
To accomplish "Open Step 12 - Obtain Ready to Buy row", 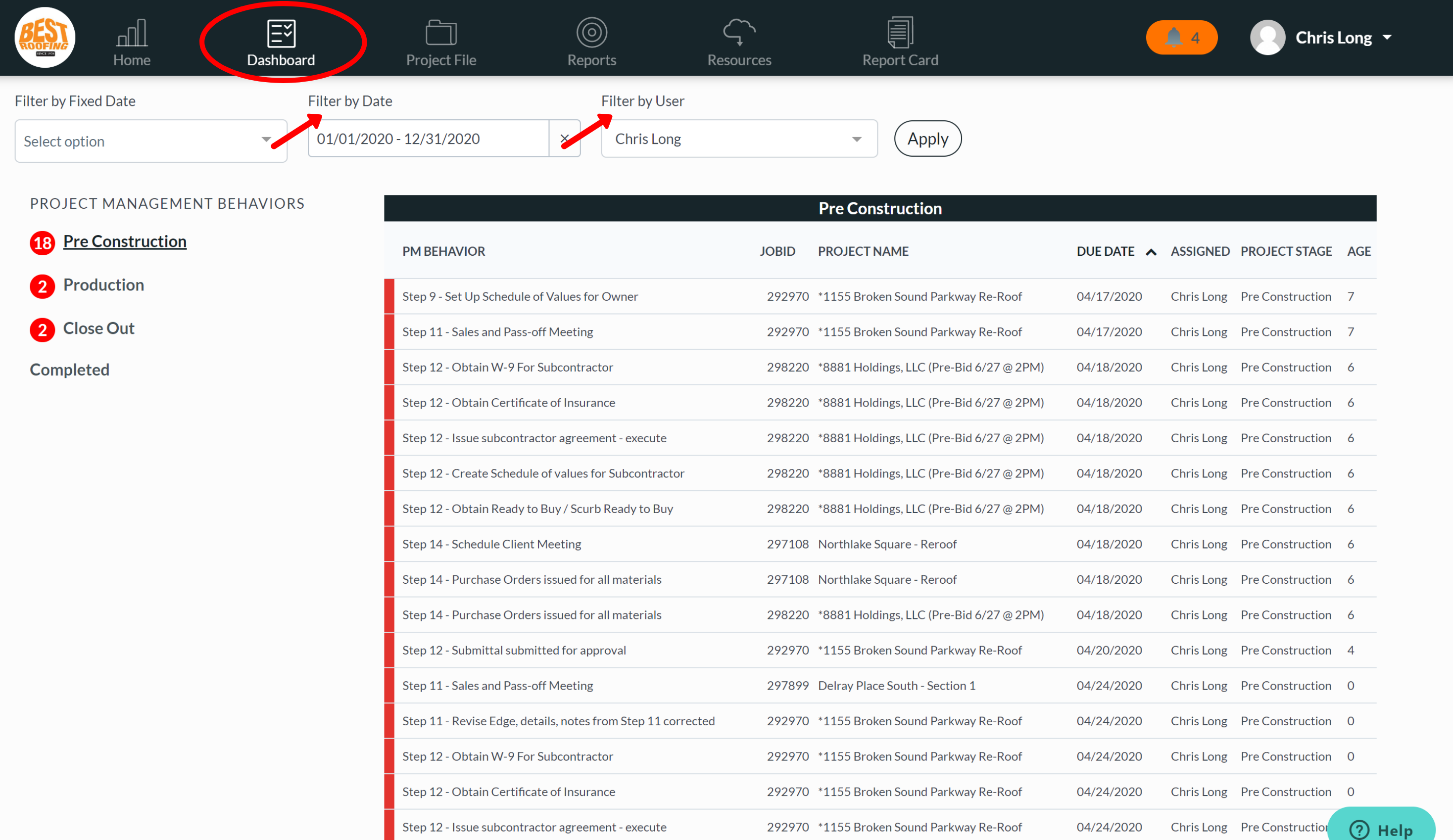I will pyautogui.click(x=880, y=509).
